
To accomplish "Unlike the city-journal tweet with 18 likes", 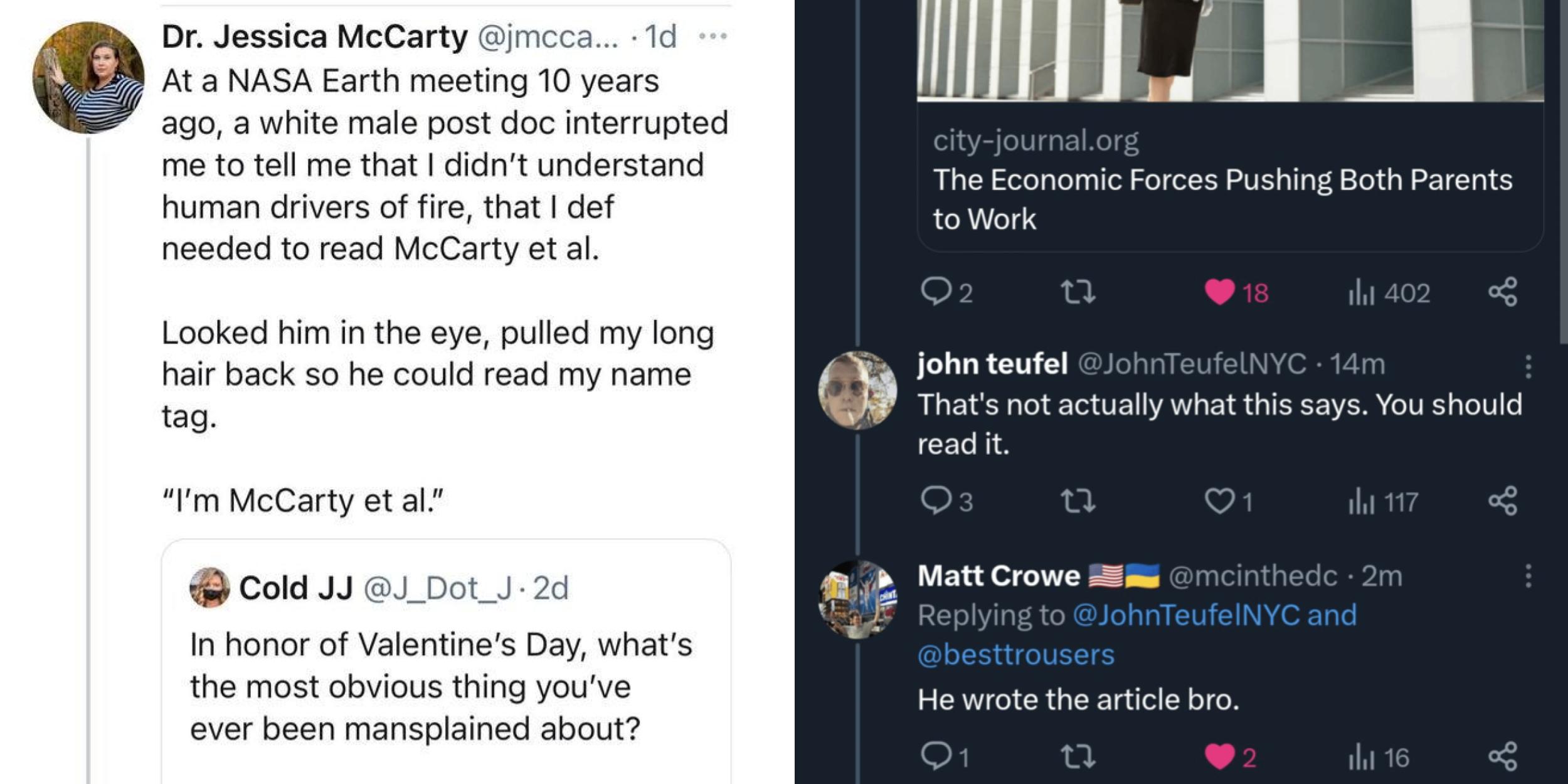I will [1220, 292].
